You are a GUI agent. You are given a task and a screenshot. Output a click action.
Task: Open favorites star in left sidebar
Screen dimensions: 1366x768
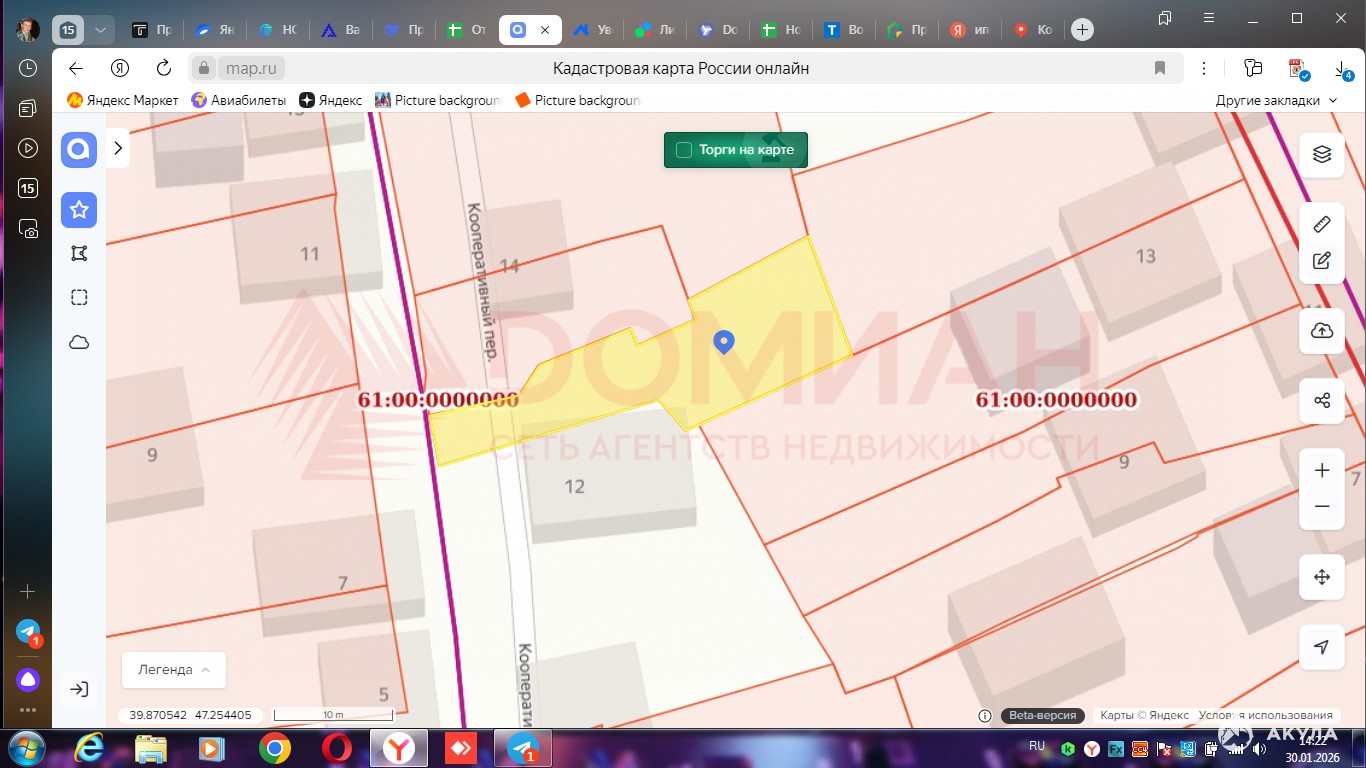pos(79,210)
